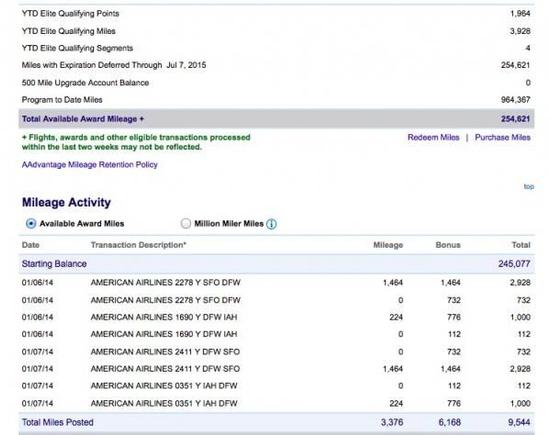The width and height of the screenshot is (551, 435).
Task: Click Miles with Expiration Deferred Through text
Action: [x=114, y=65]
